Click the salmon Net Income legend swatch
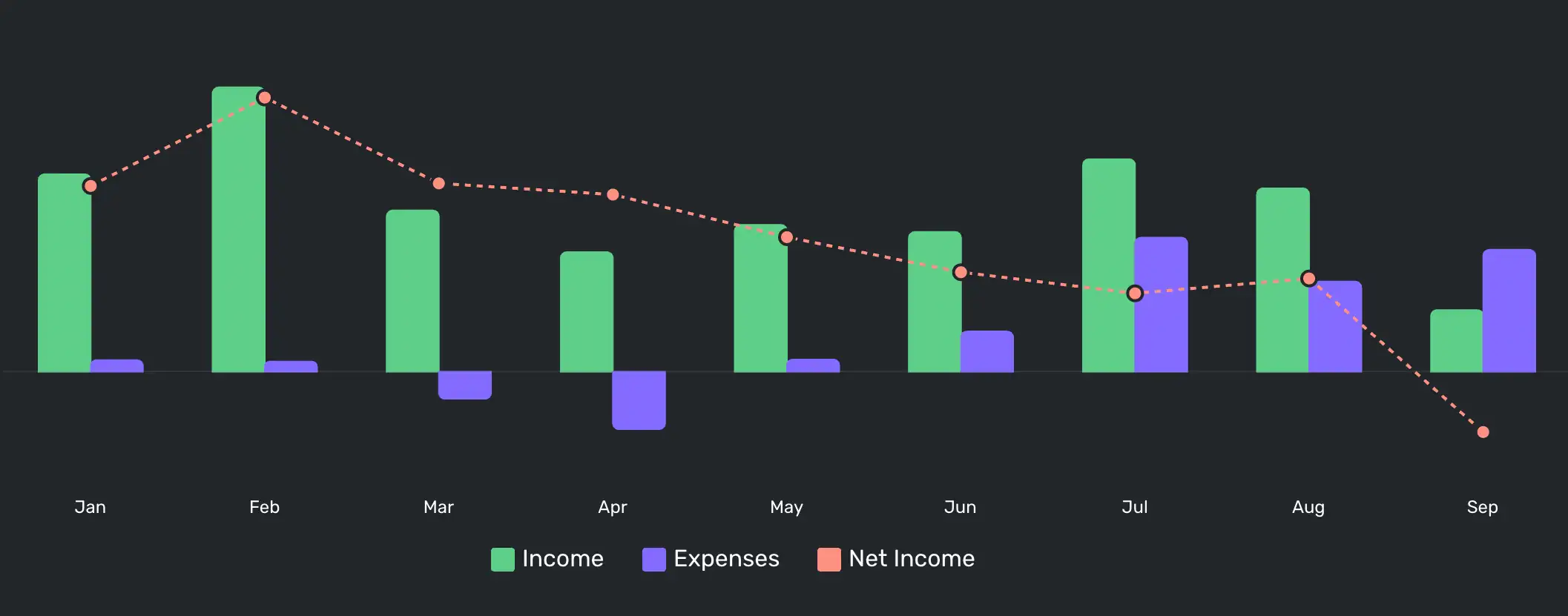Image resolution: width=1568 pixels, height=616 pixels. [829, 560]
